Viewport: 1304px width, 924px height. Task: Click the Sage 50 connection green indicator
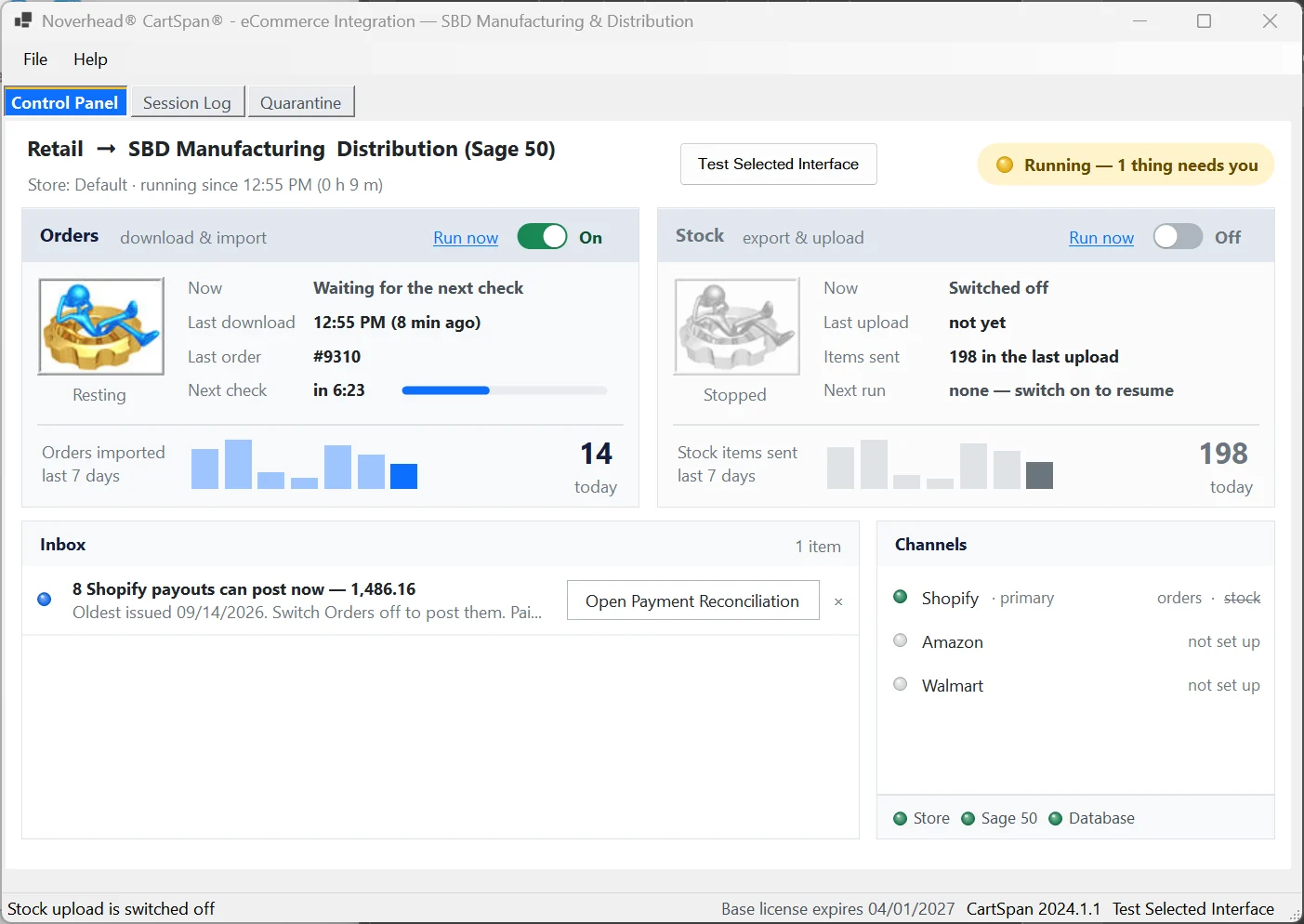click(x=968, y=818)
